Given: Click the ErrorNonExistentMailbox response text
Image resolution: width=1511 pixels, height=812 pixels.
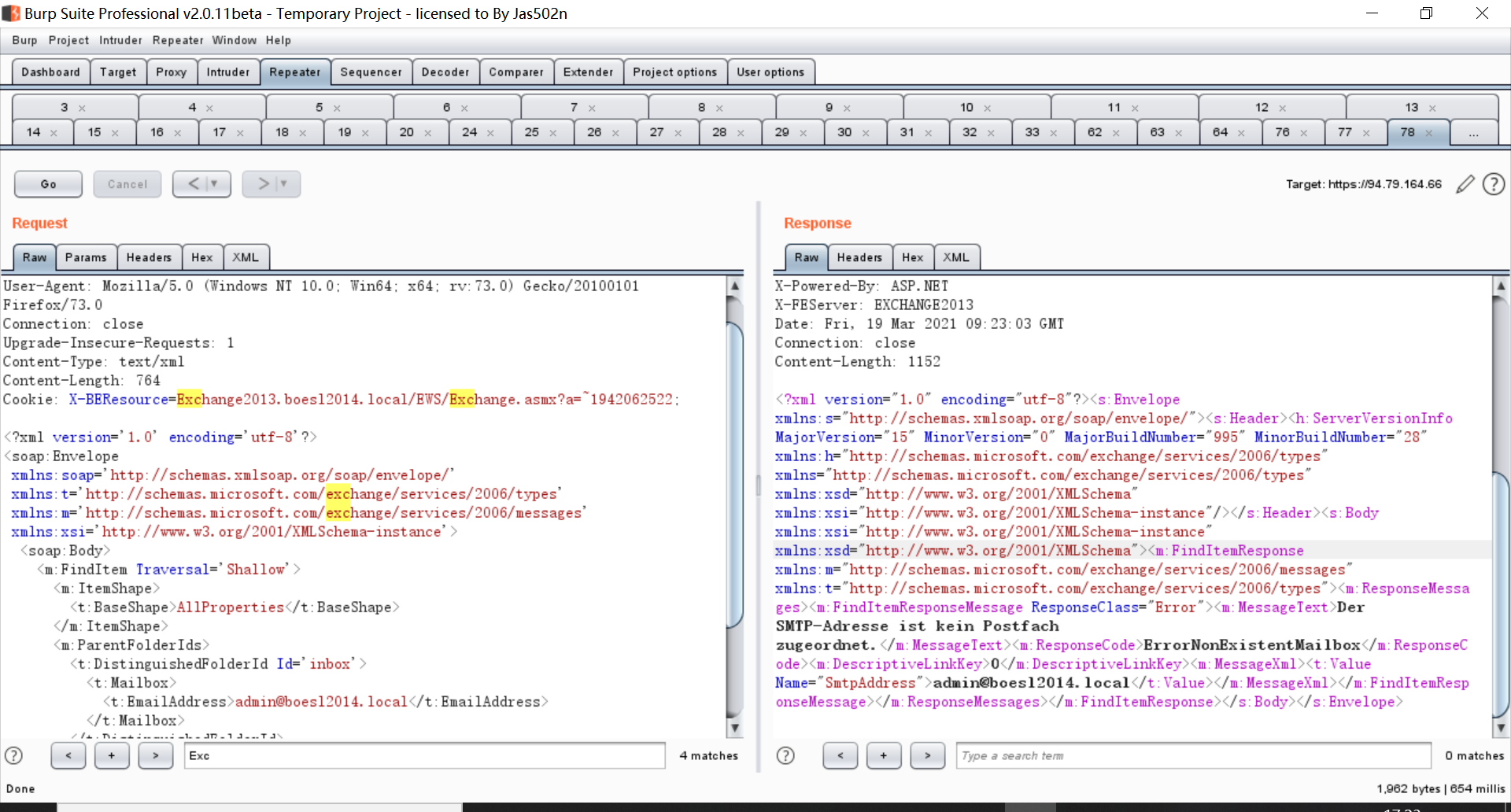Looking at the screenshot, I should pos(1252,645).
